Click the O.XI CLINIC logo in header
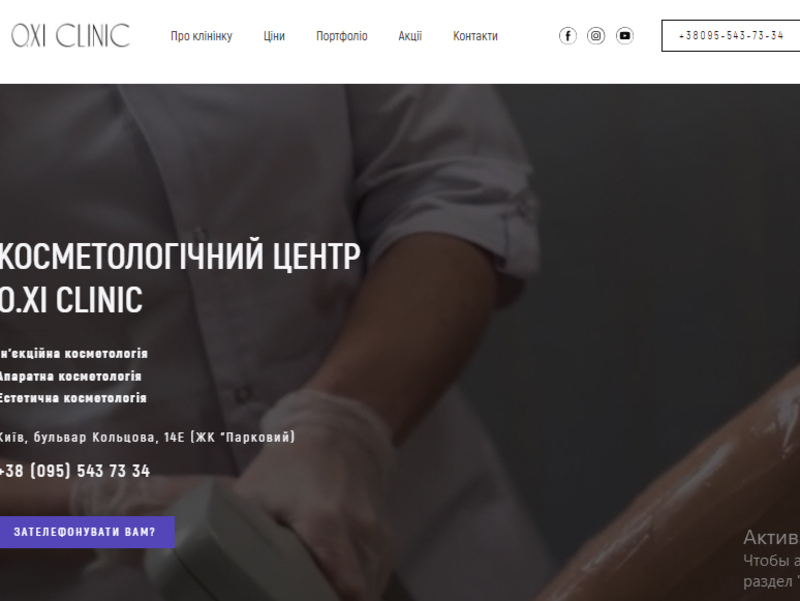Screen dimensions: 800x601 pyautogui.click(x=70, y=35)
